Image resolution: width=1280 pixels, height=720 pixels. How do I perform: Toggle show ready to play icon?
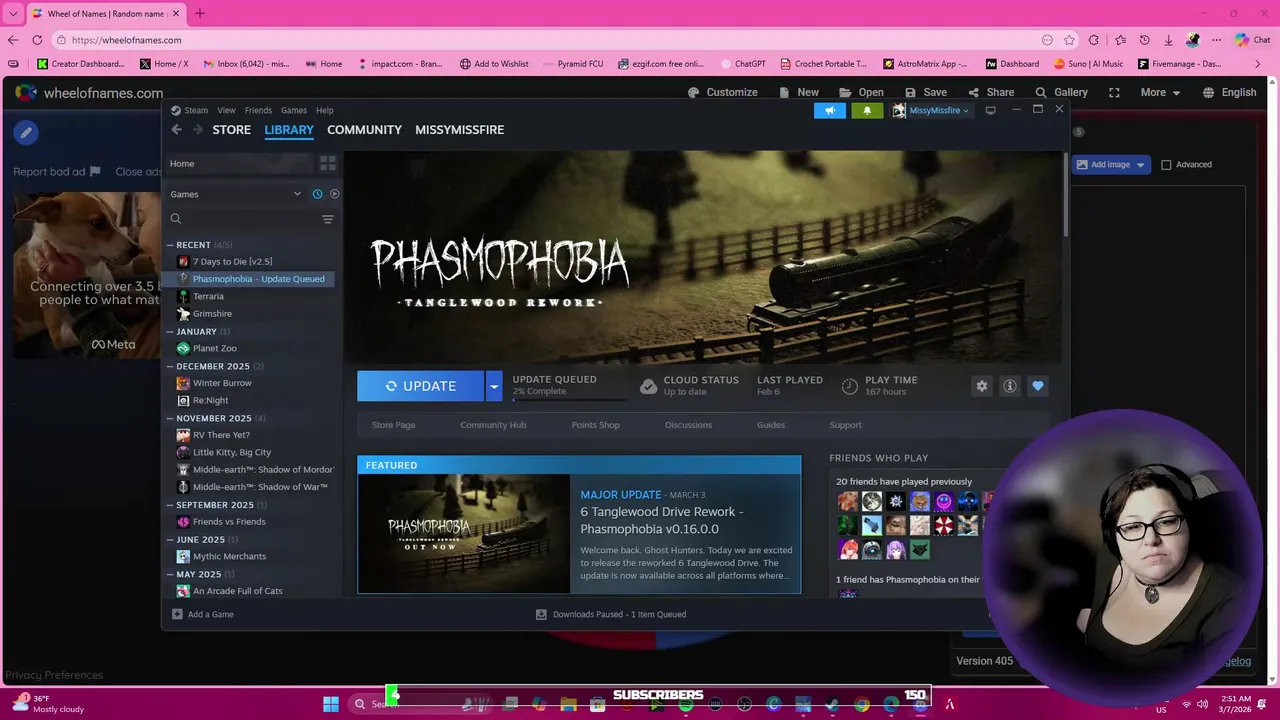(x=334, y=194)
